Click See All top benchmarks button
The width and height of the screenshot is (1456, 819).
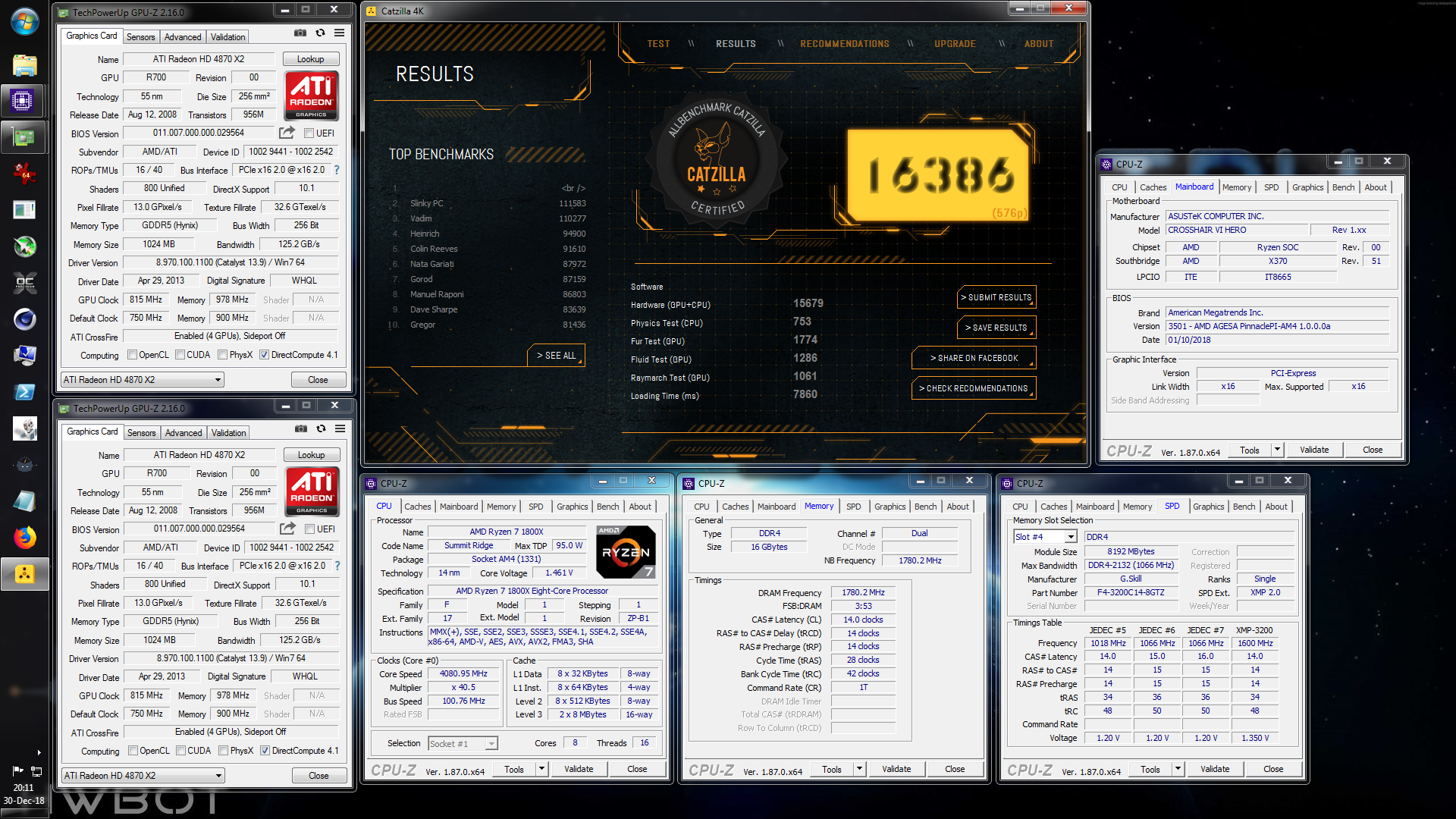(x=556, y=355)
